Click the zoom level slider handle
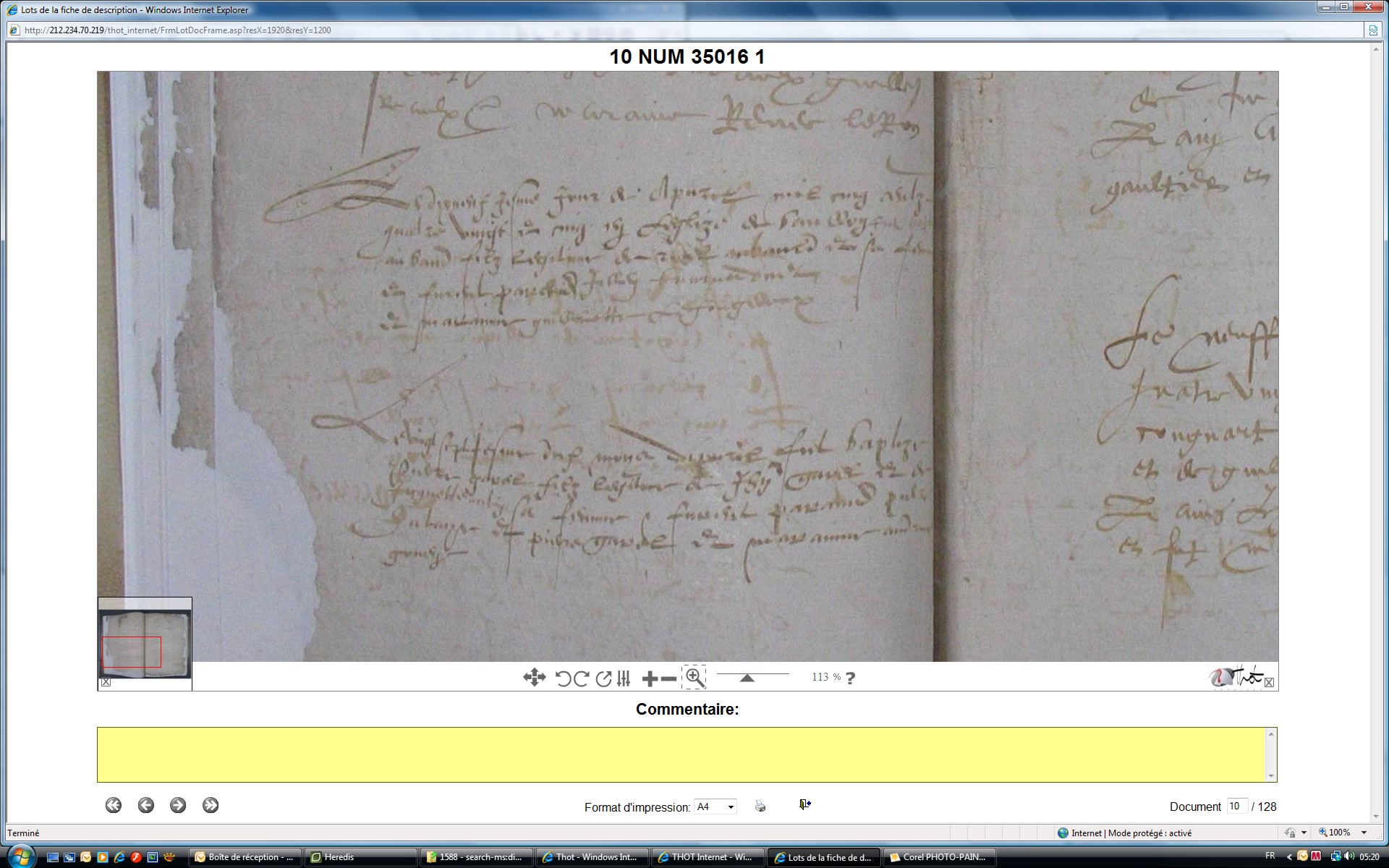Screen dimensions: 1389x868 pos(747,678)
